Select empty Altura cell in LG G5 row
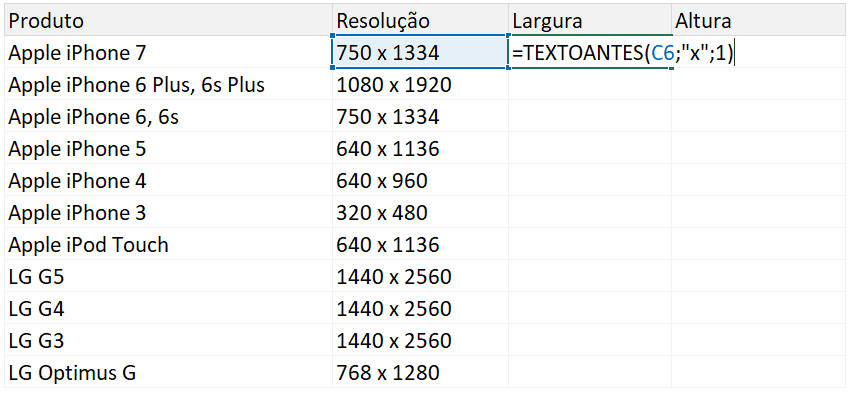The image size is (850, 393). [x=759, y=276]
